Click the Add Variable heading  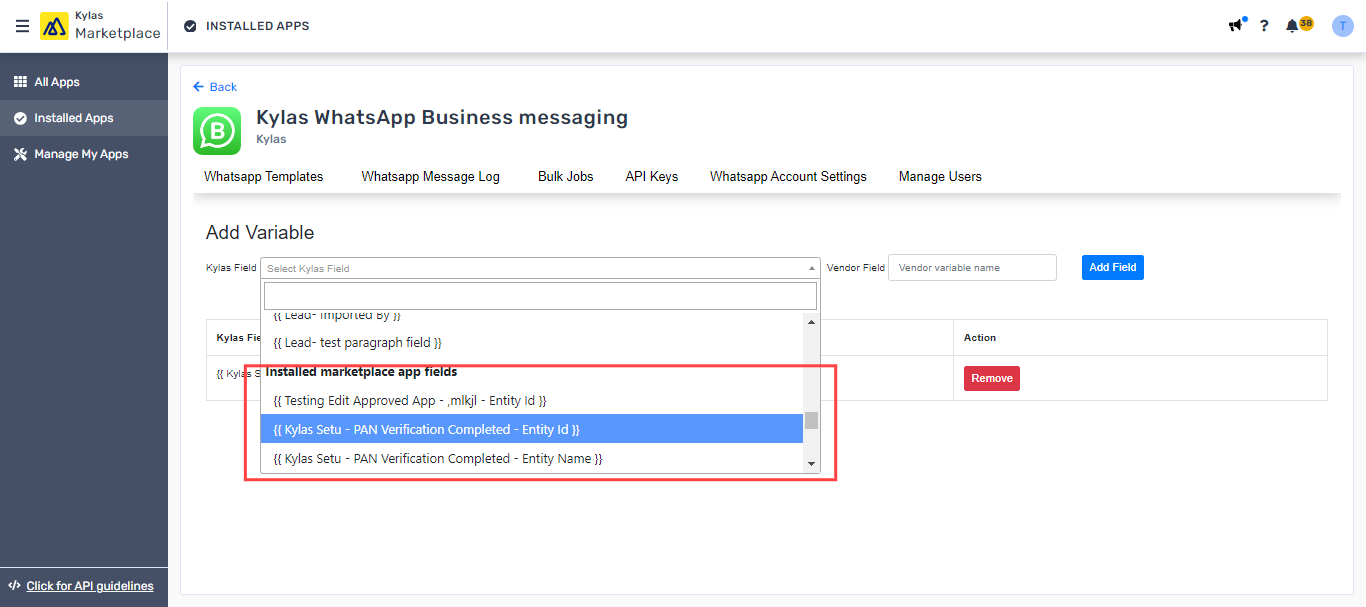pyautogui.click(x=260, y=233)
